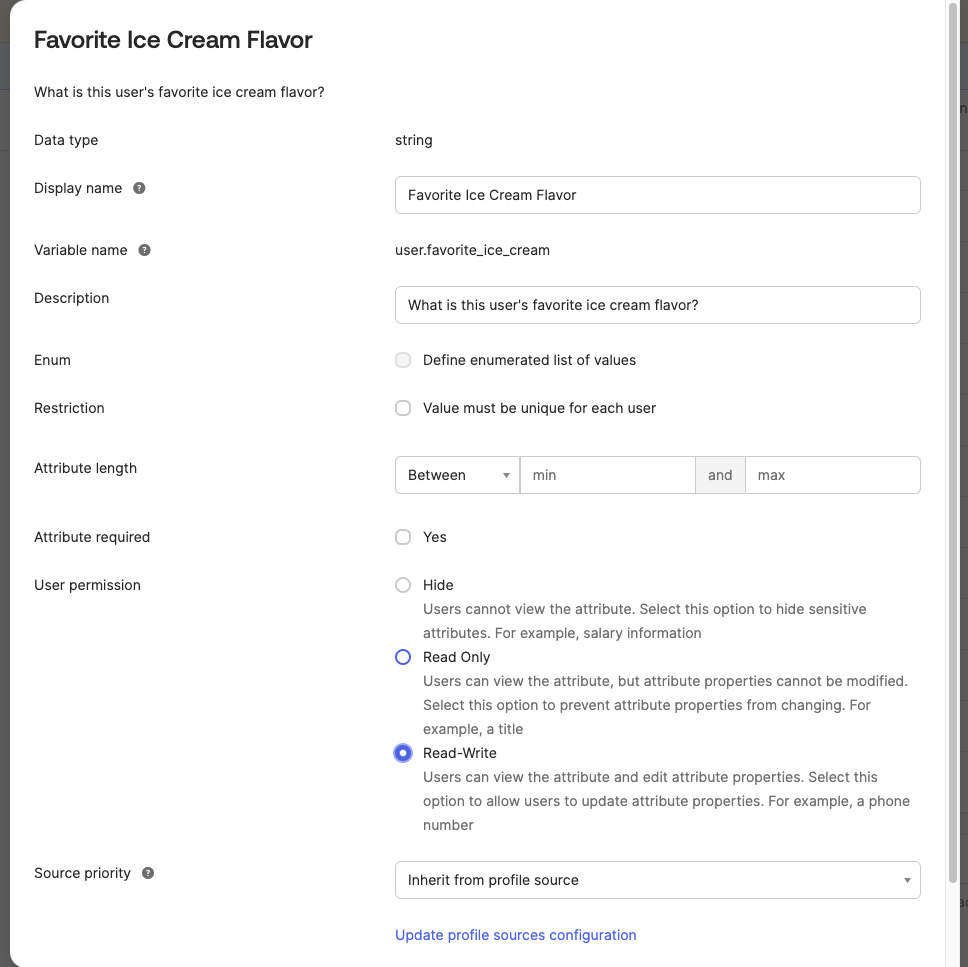Open the Display name help tooltip

pyautogui.click(x=139, y=188)
